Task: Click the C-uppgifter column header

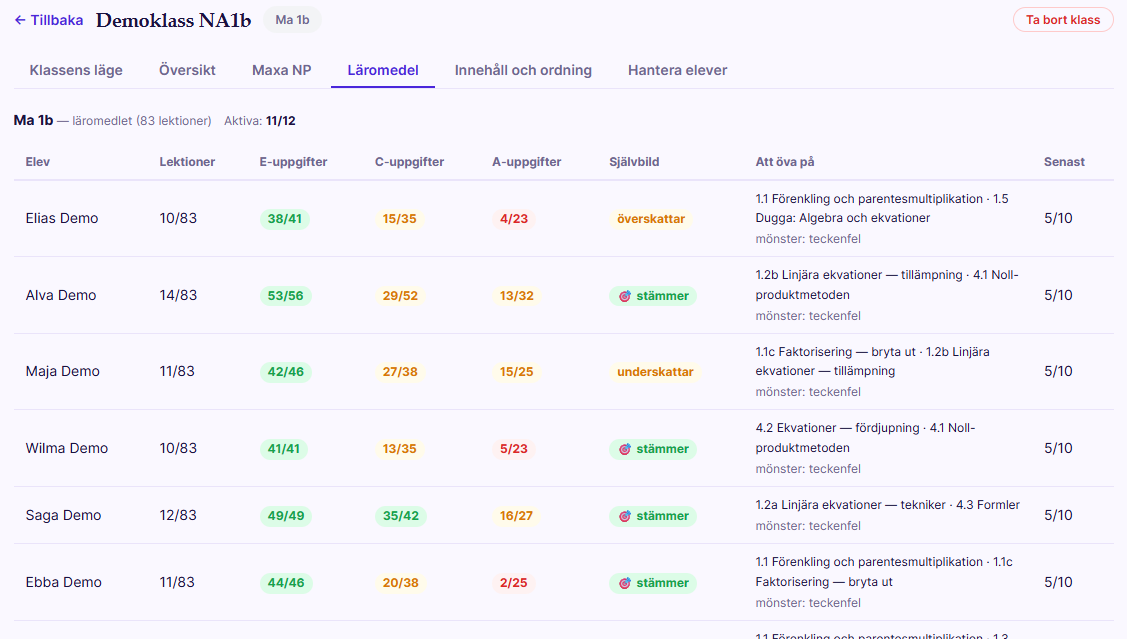Action: coord(409,162)
